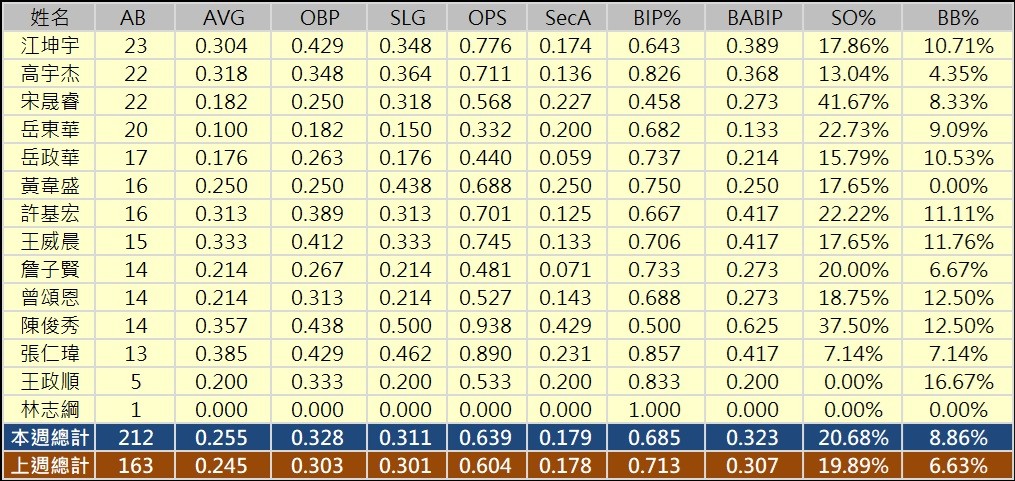
Task: Click the 陳俊秀 name cell
Action: 50,326
